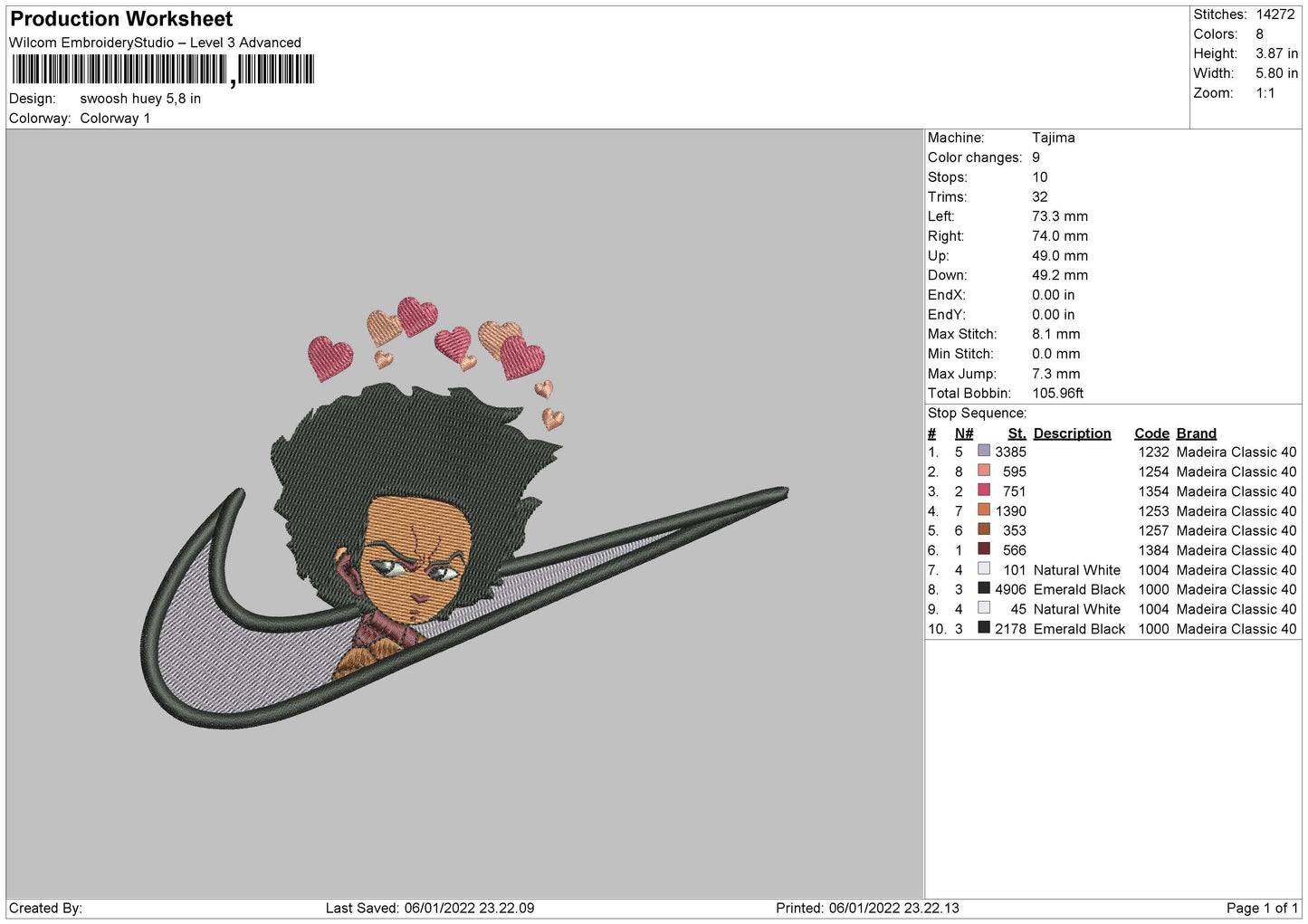The image size is (1308, 924).
Task: Click the design name 'swoosh huey 5,8 in'
Action: point(140,99)
